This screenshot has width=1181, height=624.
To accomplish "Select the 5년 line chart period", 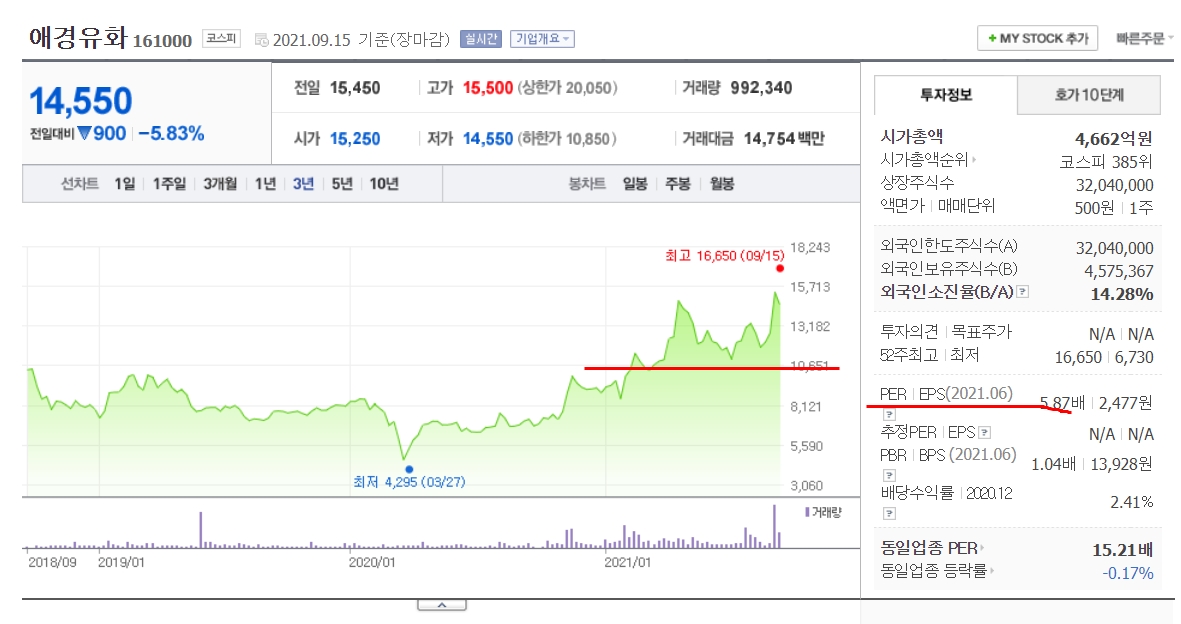I will (342, 184).
